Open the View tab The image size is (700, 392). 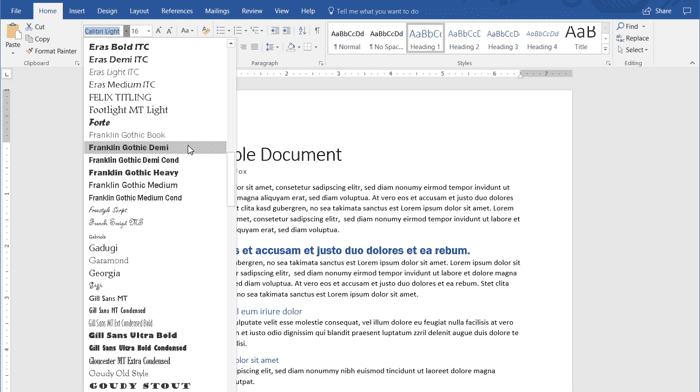tap(281, 11)
